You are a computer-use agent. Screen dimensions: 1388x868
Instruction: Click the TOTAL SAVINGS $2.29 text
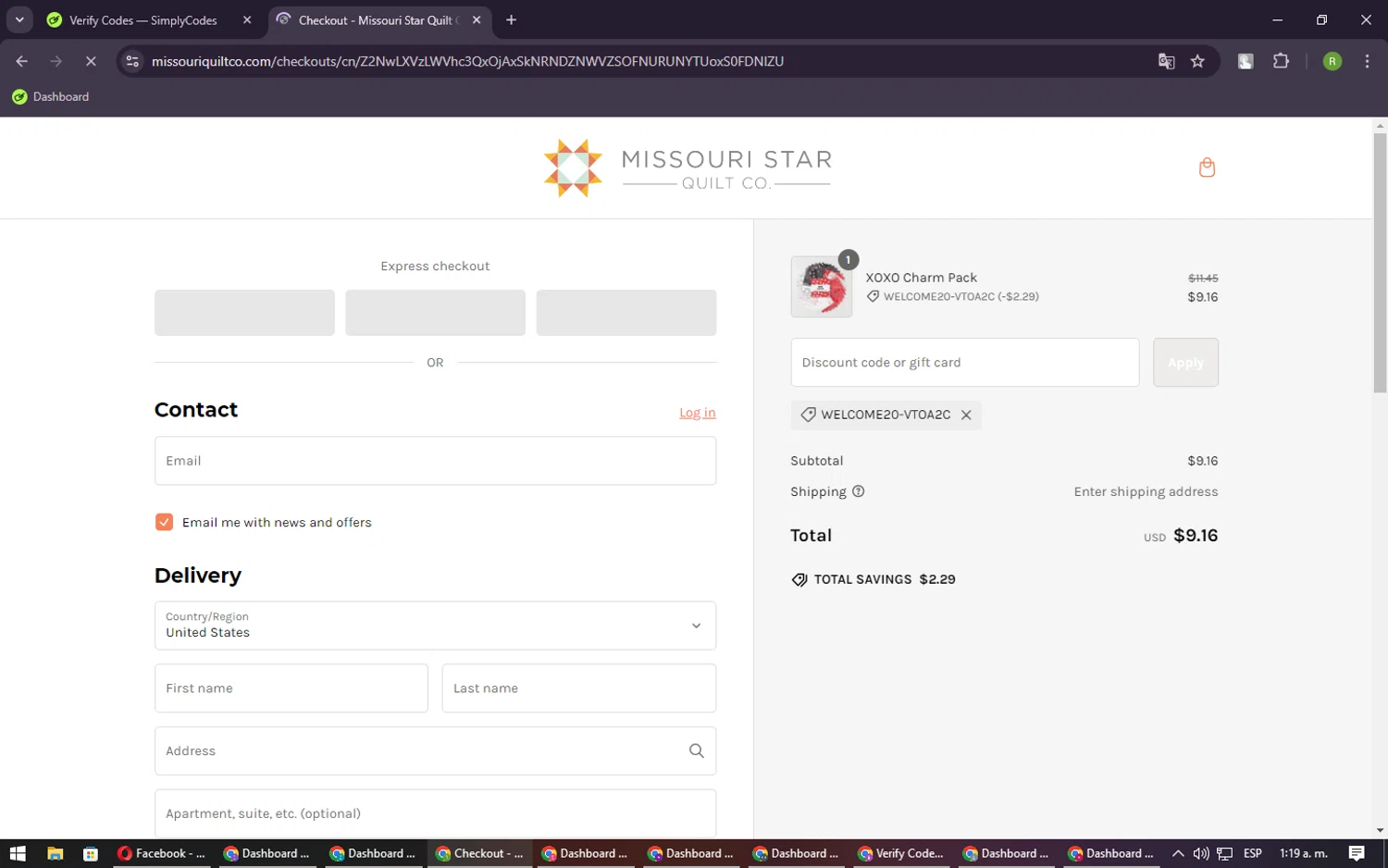(885, 579)
